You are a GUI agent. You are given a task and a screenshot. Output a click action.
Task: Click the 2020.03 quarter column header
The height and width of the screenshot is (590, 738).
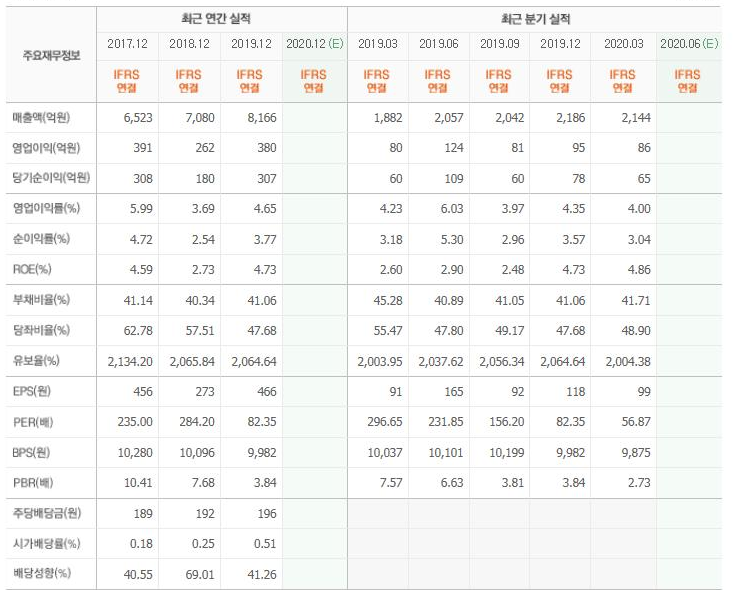[x=624, y=44]
